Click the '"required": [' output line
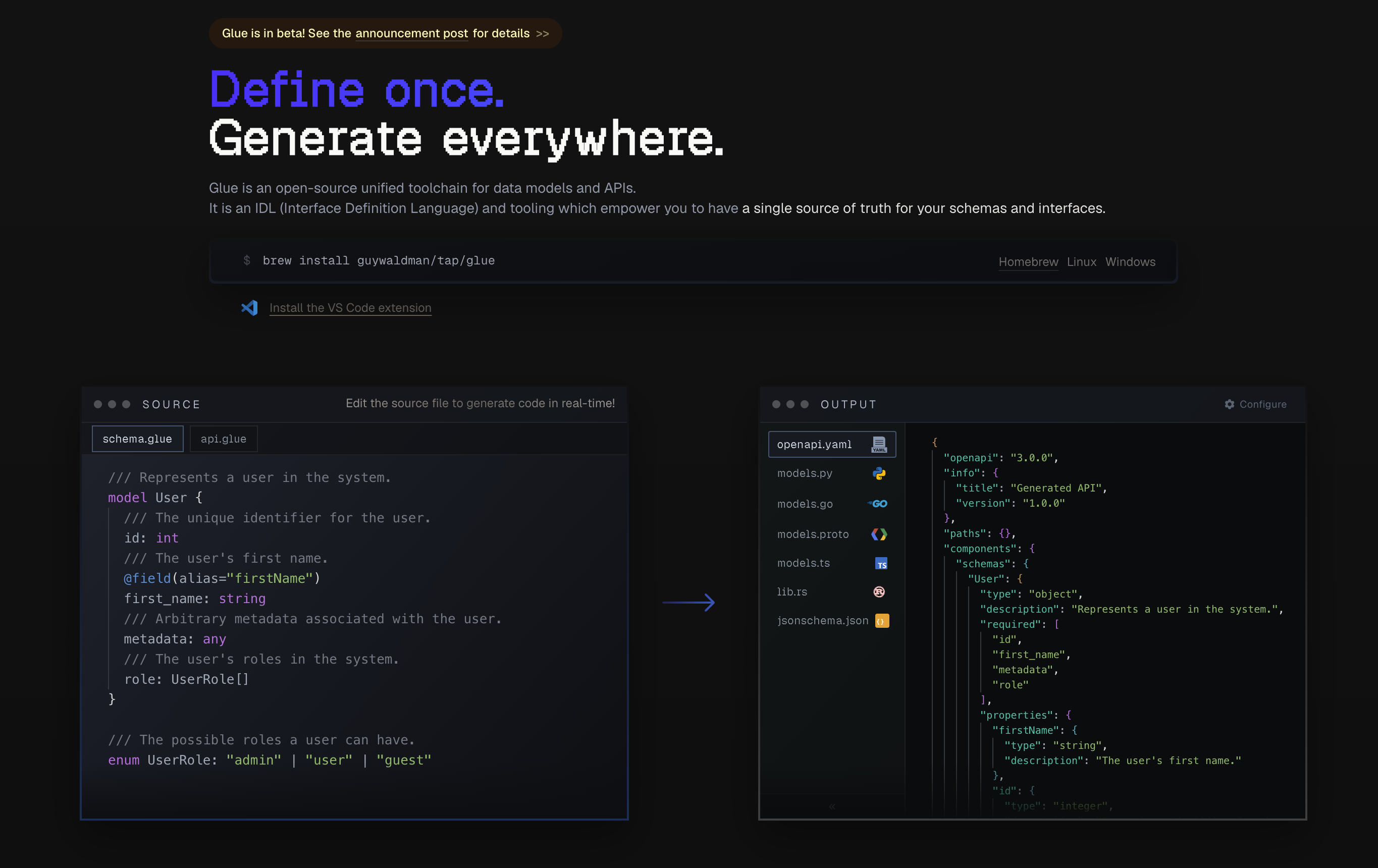 (1020, 625)
